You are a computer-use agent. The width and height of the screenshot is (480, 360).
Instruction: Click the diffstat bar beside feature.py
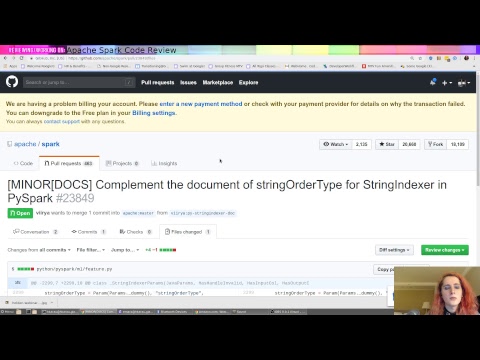coord(26,269)
